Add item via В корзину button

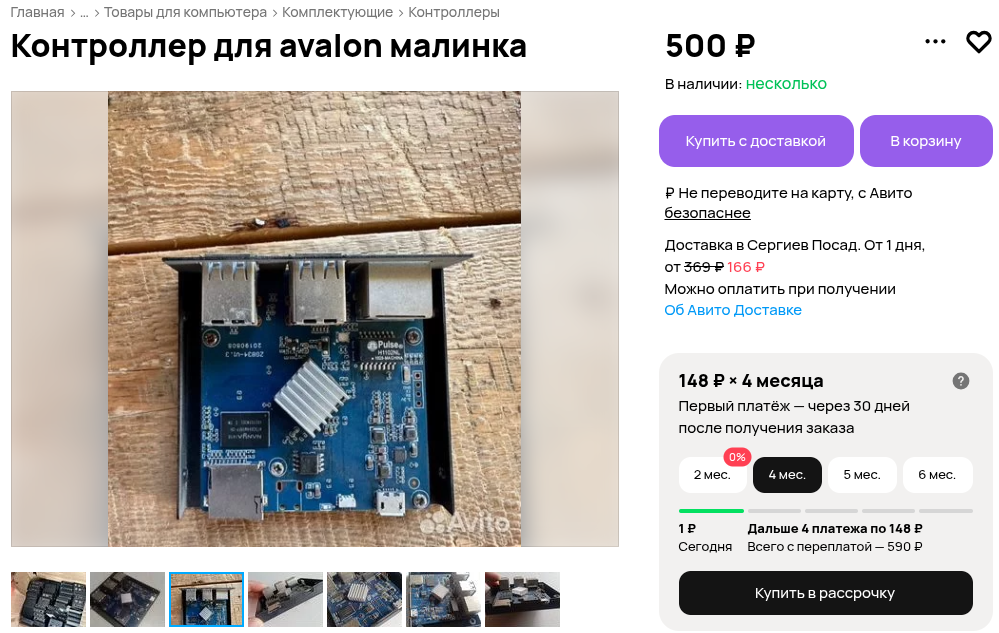pos(926,141)
